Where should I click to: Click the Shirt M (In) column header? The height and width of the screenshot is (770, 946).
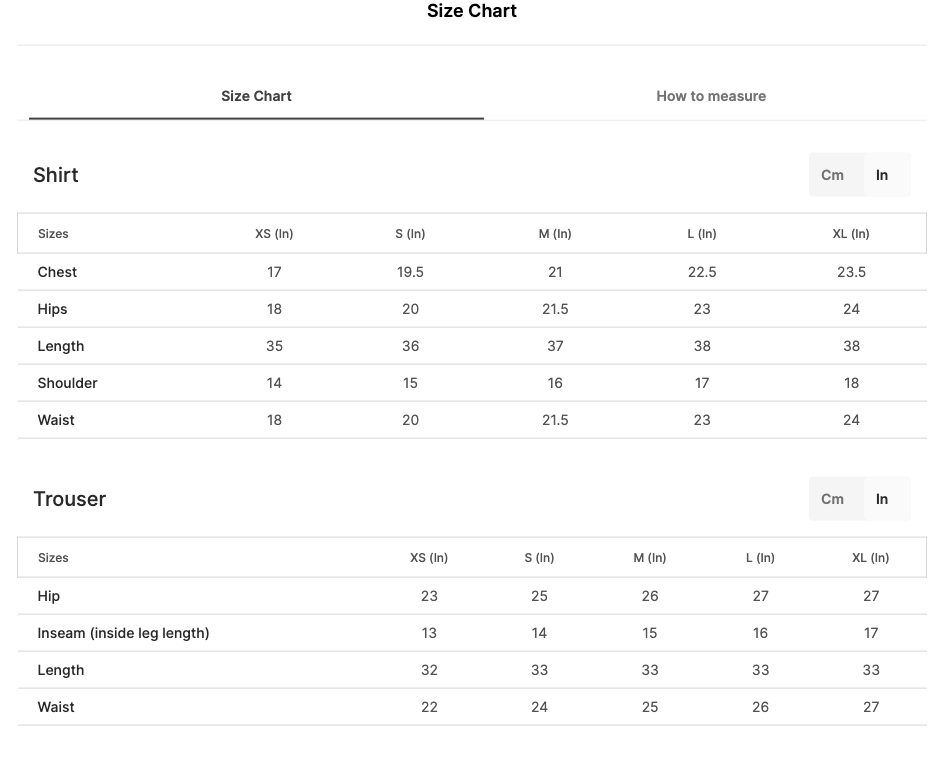(555, 234)
